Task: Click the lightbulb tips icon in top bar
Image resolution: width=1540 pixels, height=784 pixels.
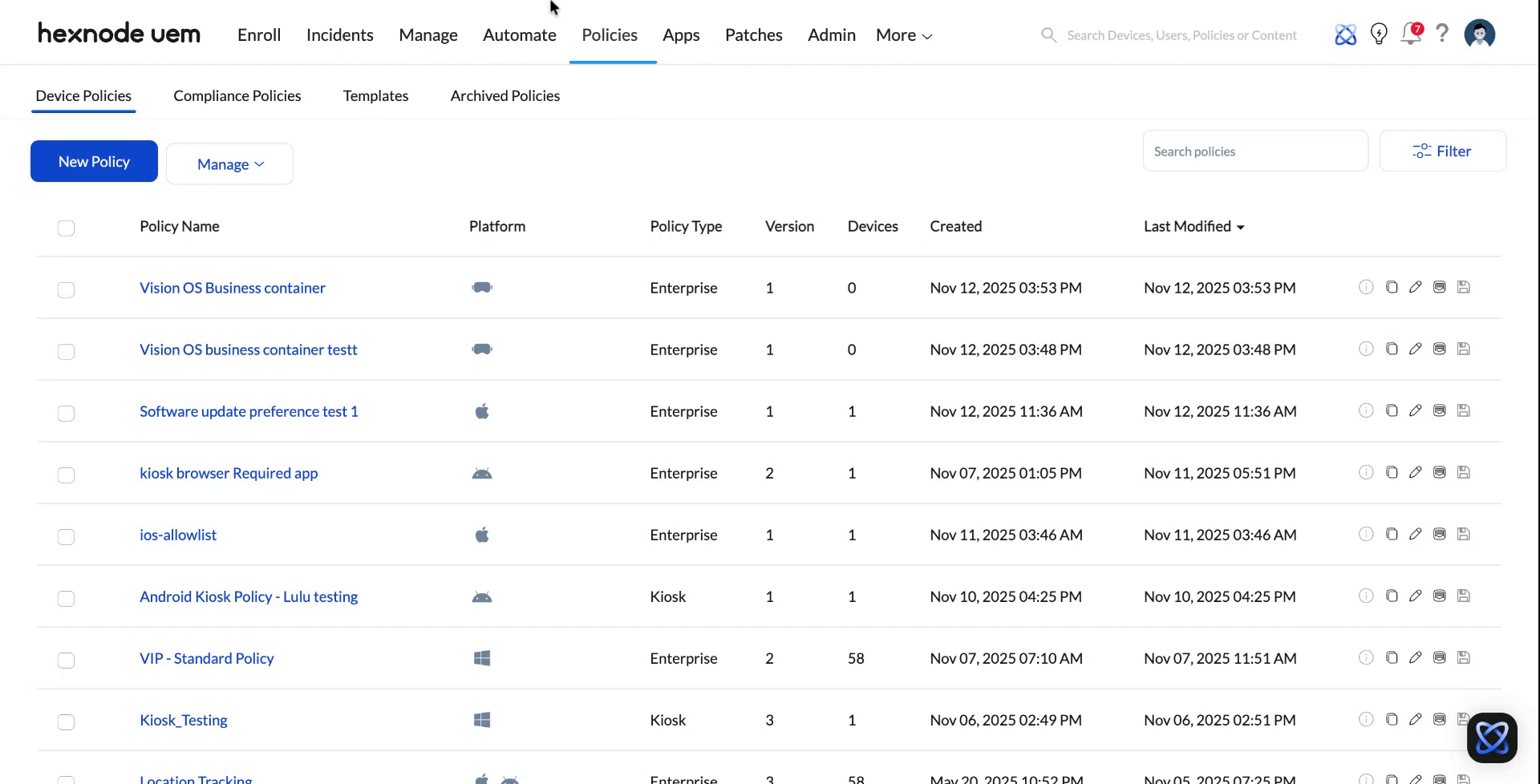Action: 1379,34
